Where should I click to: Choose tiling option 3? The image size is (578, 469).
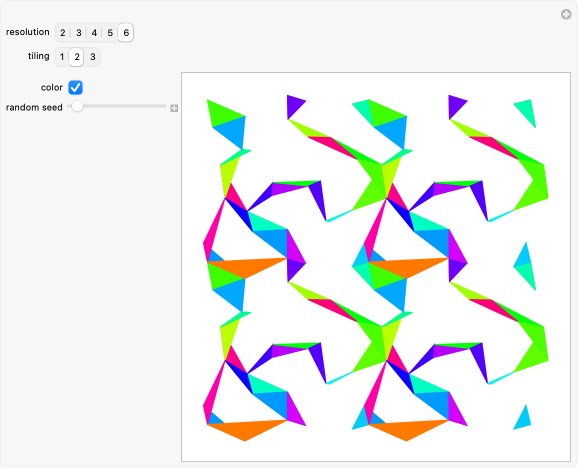[93, 57]
